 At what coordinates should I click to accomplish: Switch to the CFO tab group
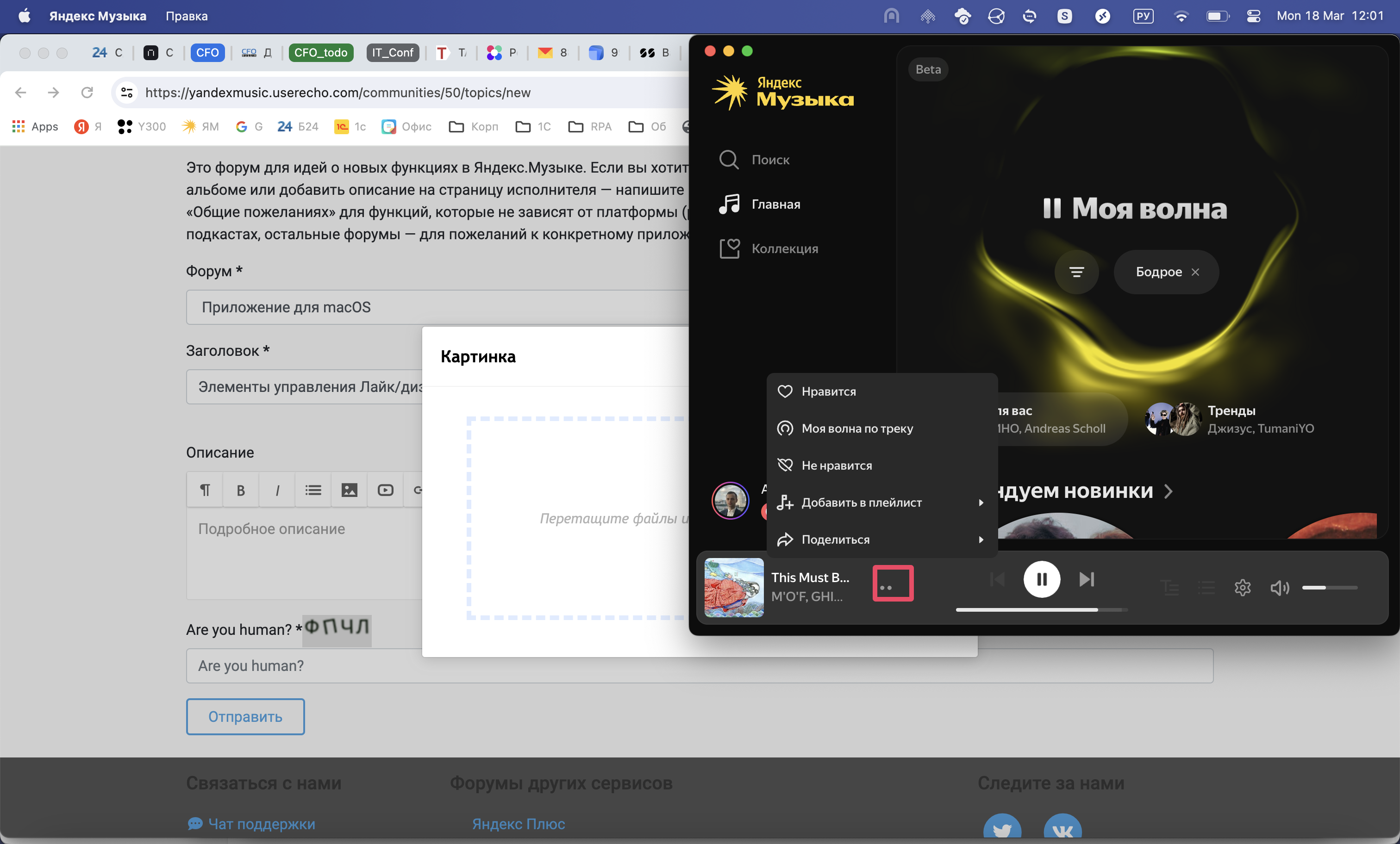coord(207,52)
